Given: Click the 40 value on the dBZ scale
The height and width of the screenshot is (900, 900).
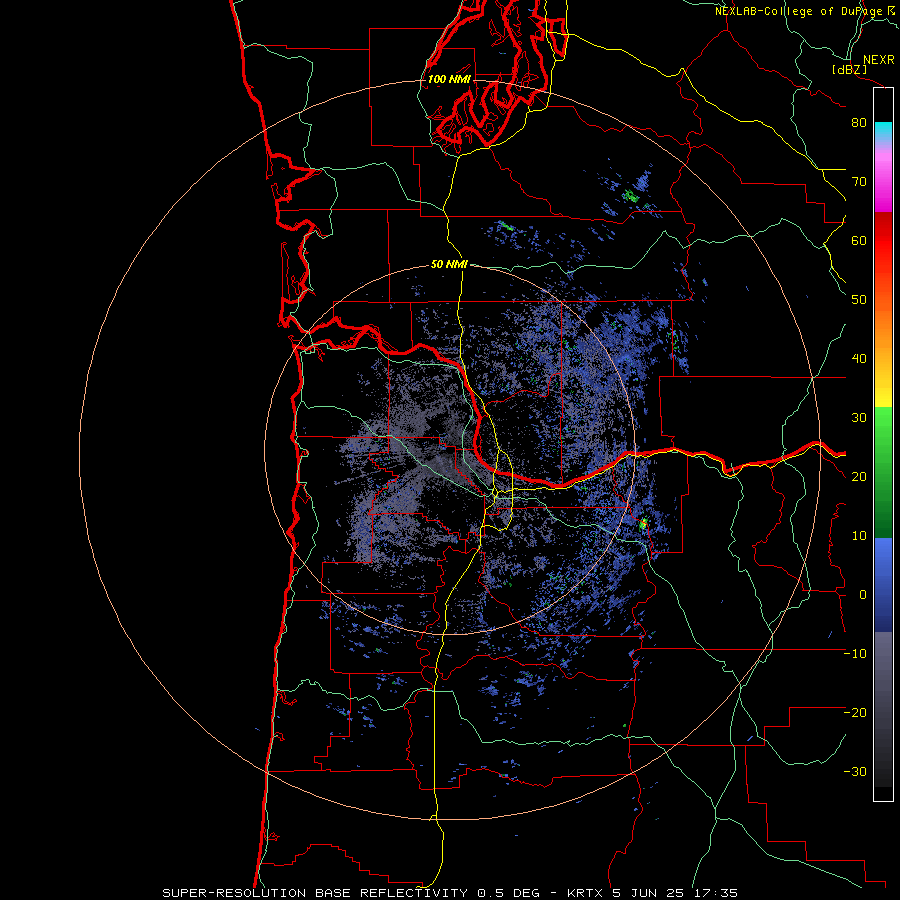Looking at the screenshot, I should coord(859,358).
